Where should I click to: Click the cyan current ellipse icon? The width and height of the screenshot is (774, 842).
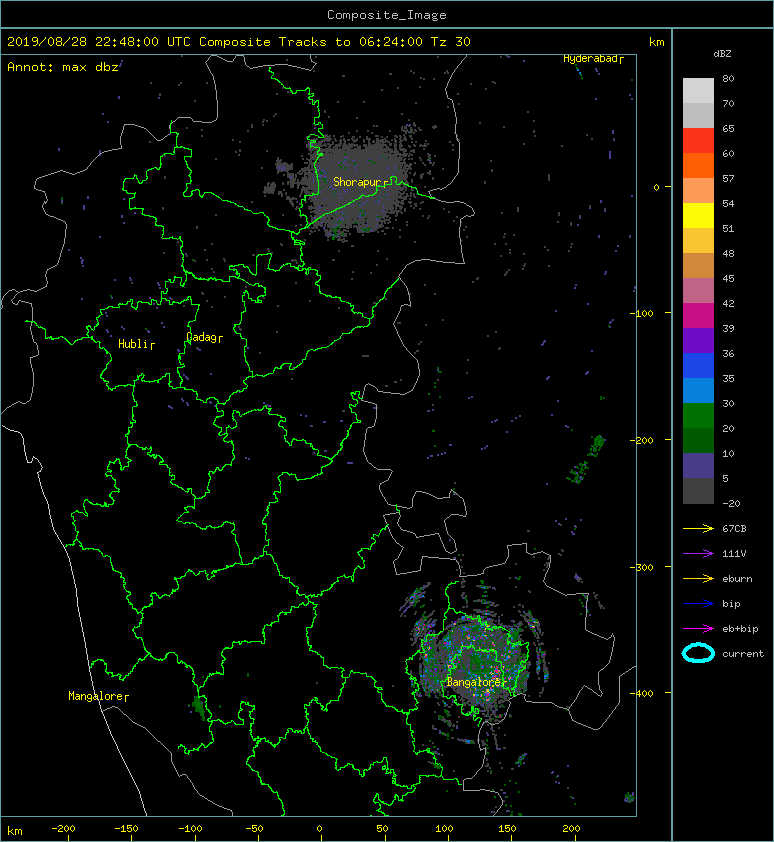pos(698,653)
